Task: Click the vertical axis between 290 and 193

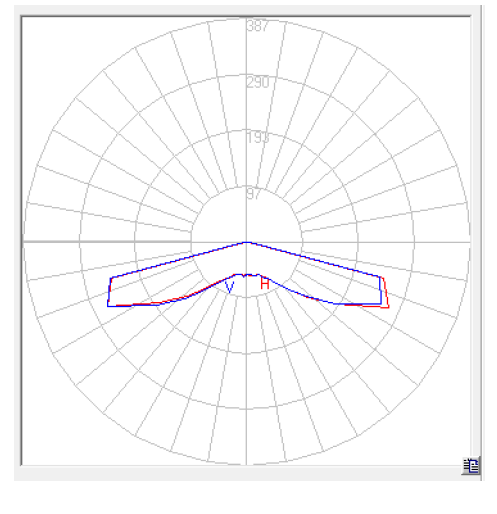Action: point(246,110)
